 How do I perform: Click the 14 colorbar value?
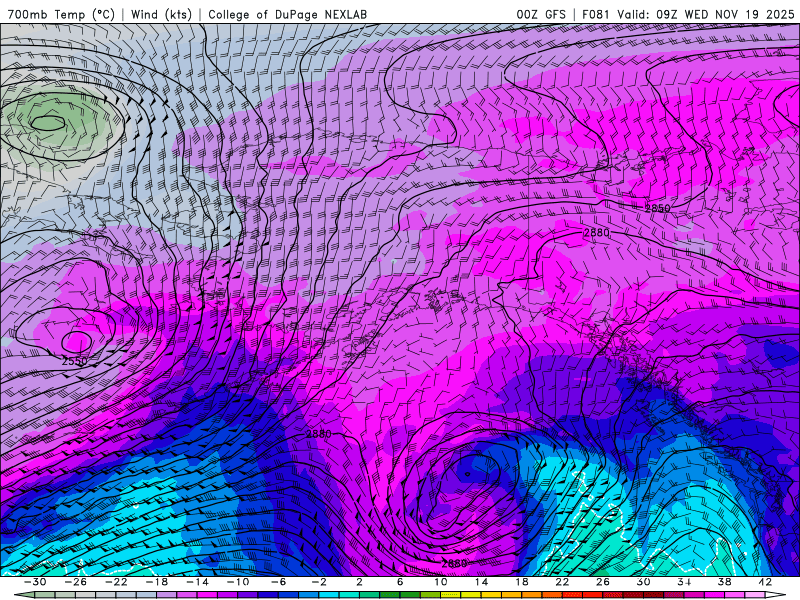481,582
